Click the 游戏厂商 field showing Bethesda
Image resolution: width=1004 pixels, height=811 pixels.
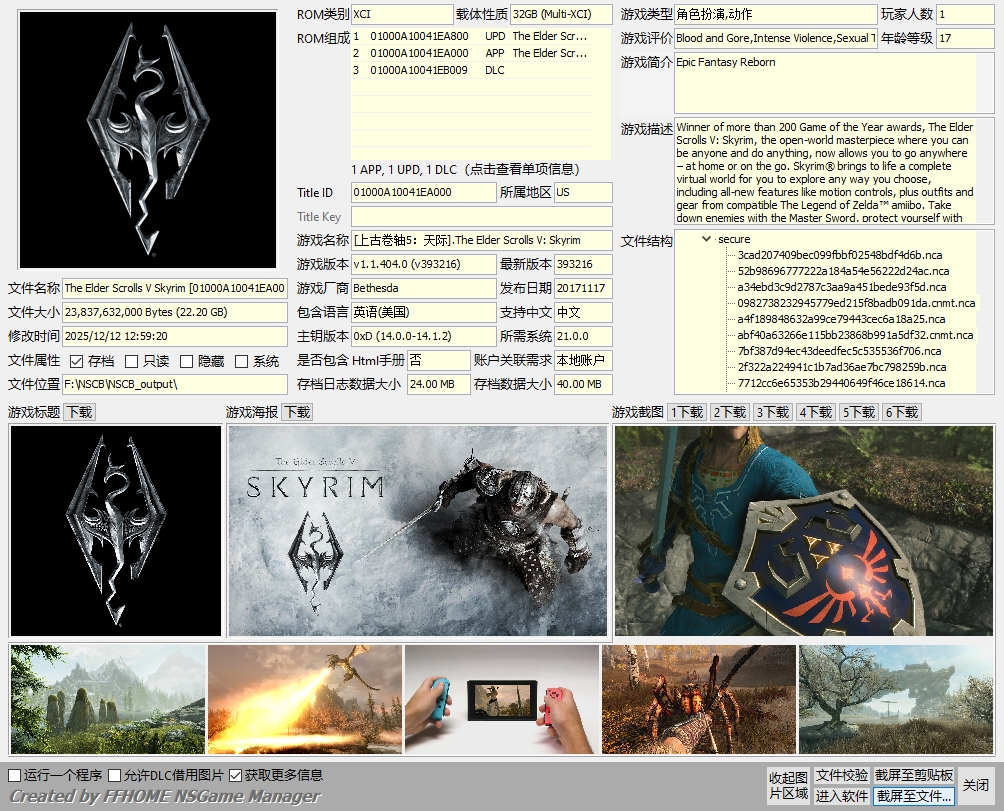pos(424,288)
